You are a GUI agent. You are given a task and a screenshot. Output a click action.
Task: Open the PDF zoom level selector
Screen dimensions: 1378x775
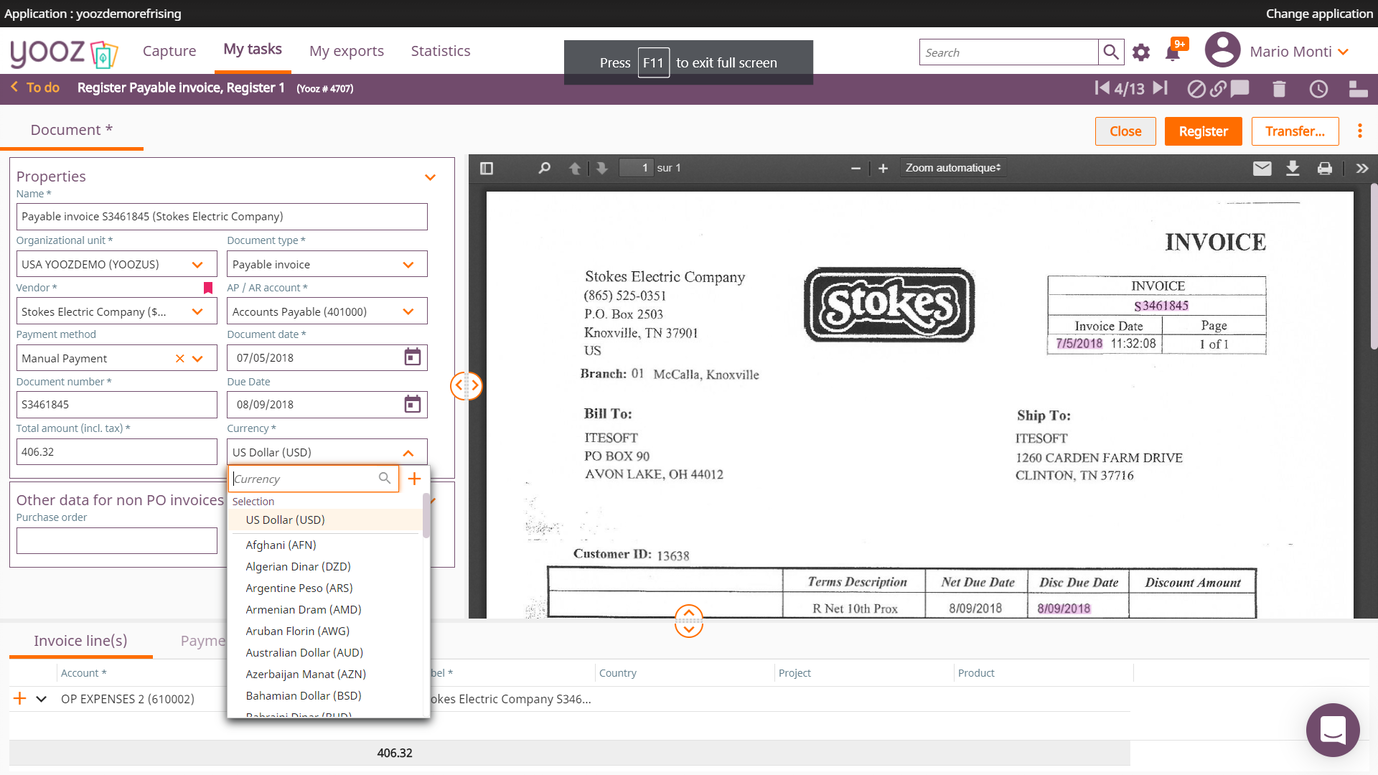click(x=953, y=168)
